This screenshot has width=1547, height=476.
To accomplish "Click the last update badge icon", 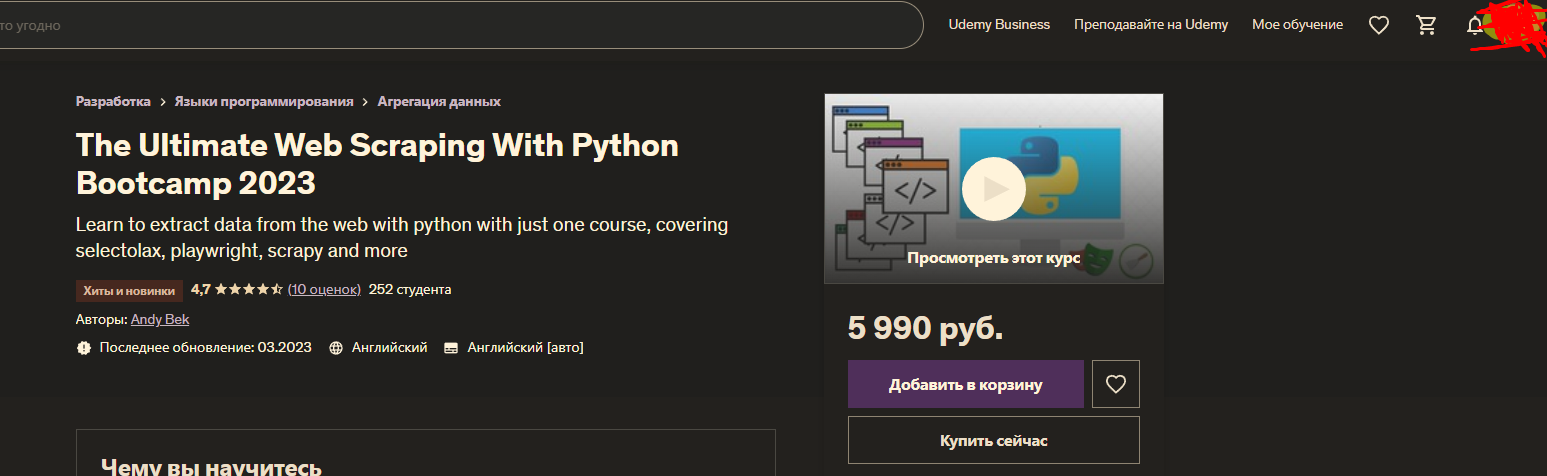I will tap(84, 348).
